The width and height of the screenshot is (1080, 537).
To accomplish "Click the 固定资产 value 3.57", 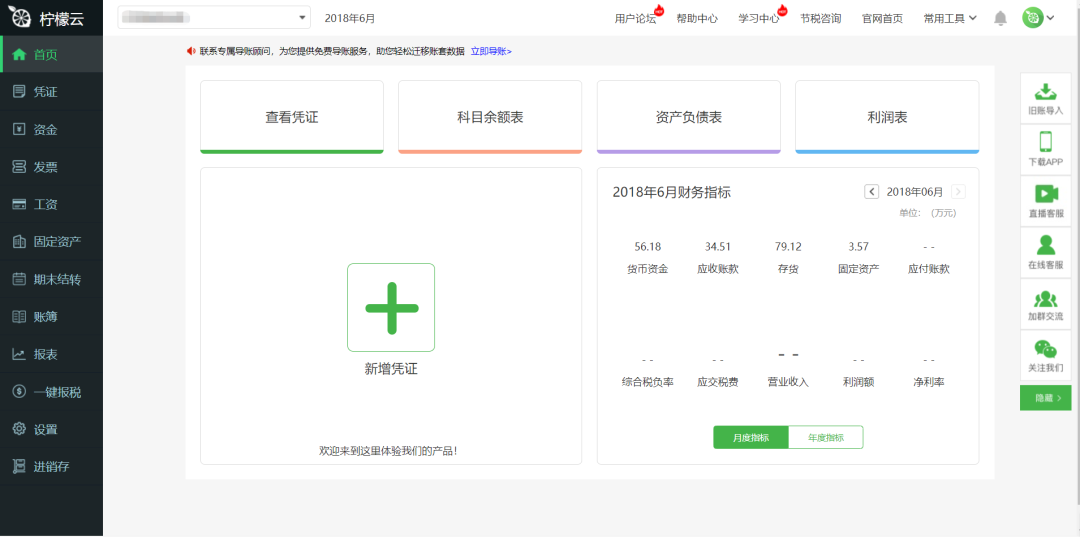I will 858,246.
